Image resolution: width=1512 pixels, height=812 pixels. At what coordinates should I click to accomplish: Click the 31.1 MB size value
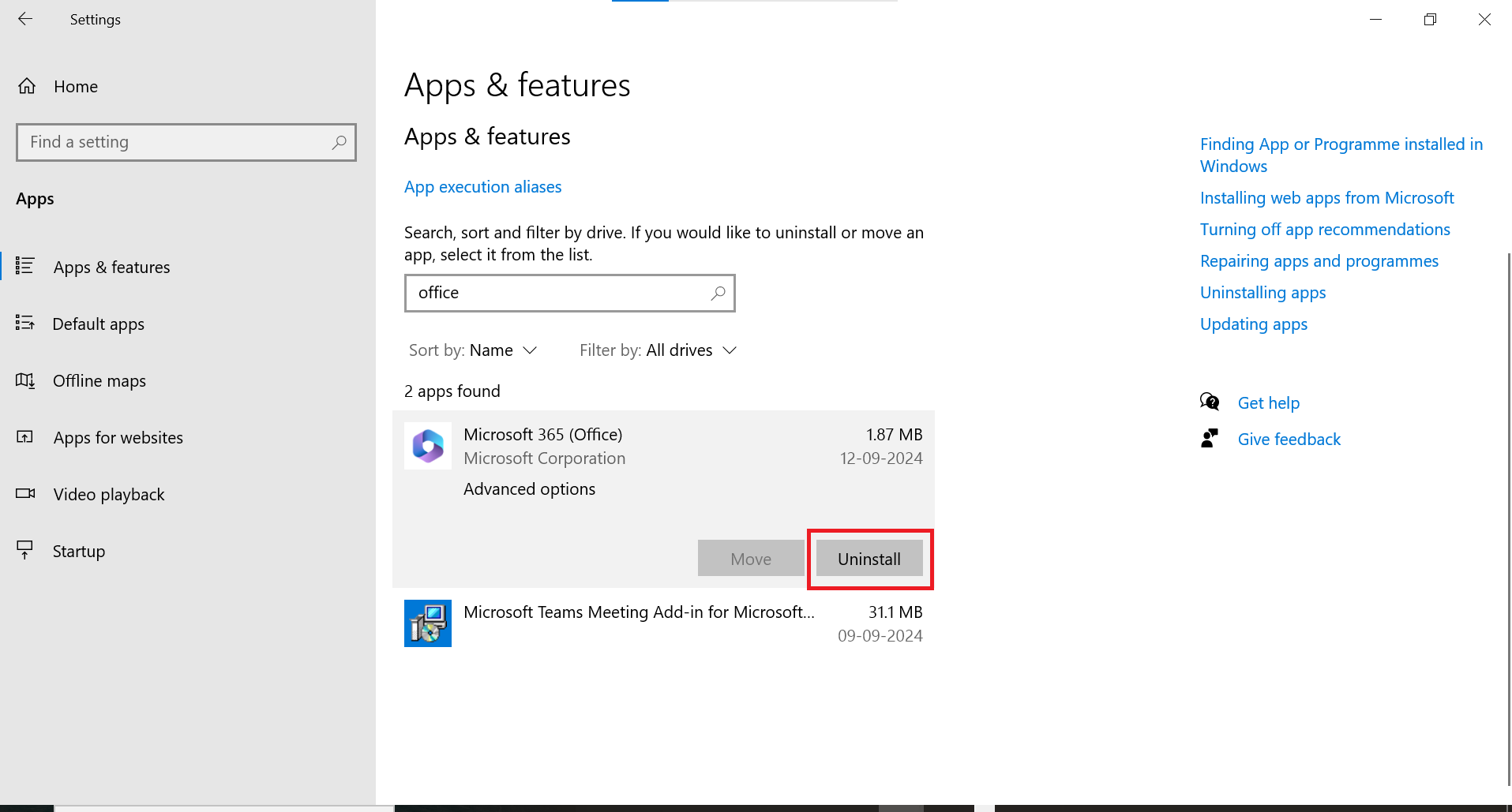tap(895, 612)
